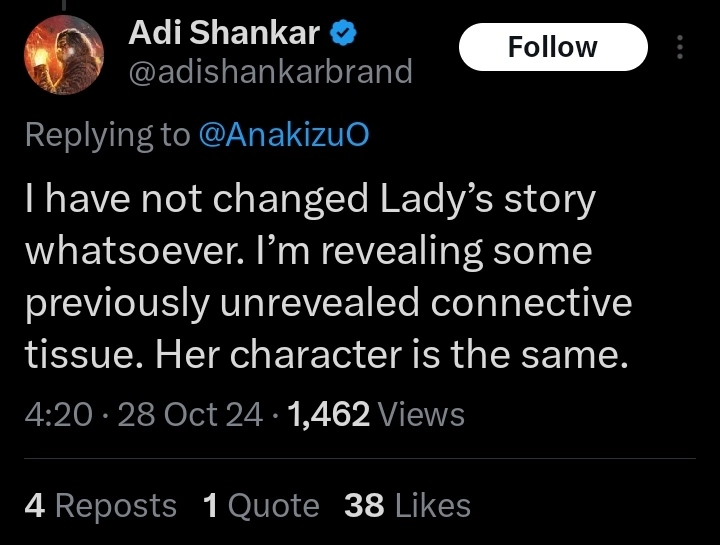Open the three-dot more options menu

coord(680,47)
